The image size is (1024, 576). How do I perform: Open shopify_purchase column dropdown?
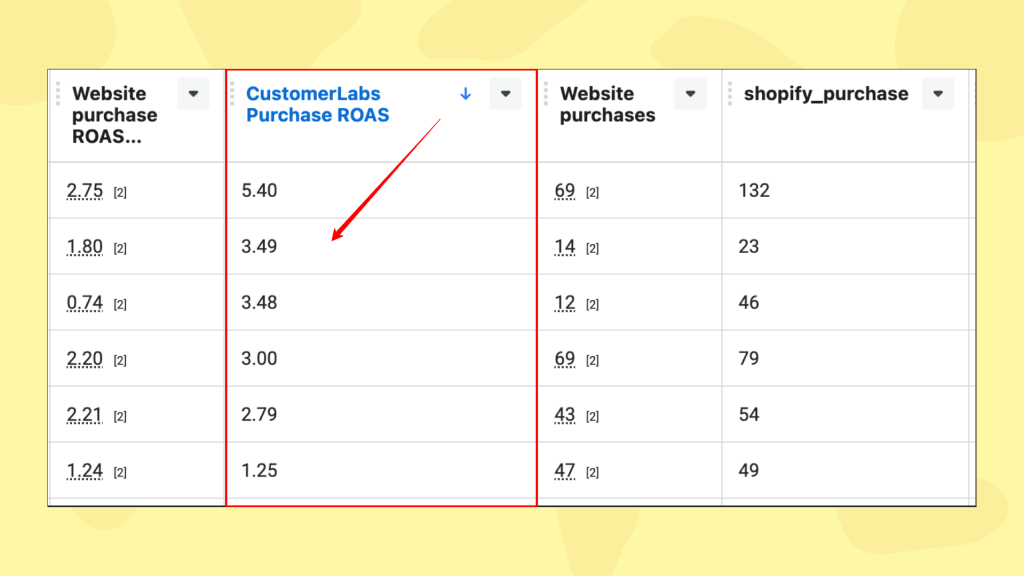pyautogui.click(x=938, y=94)
